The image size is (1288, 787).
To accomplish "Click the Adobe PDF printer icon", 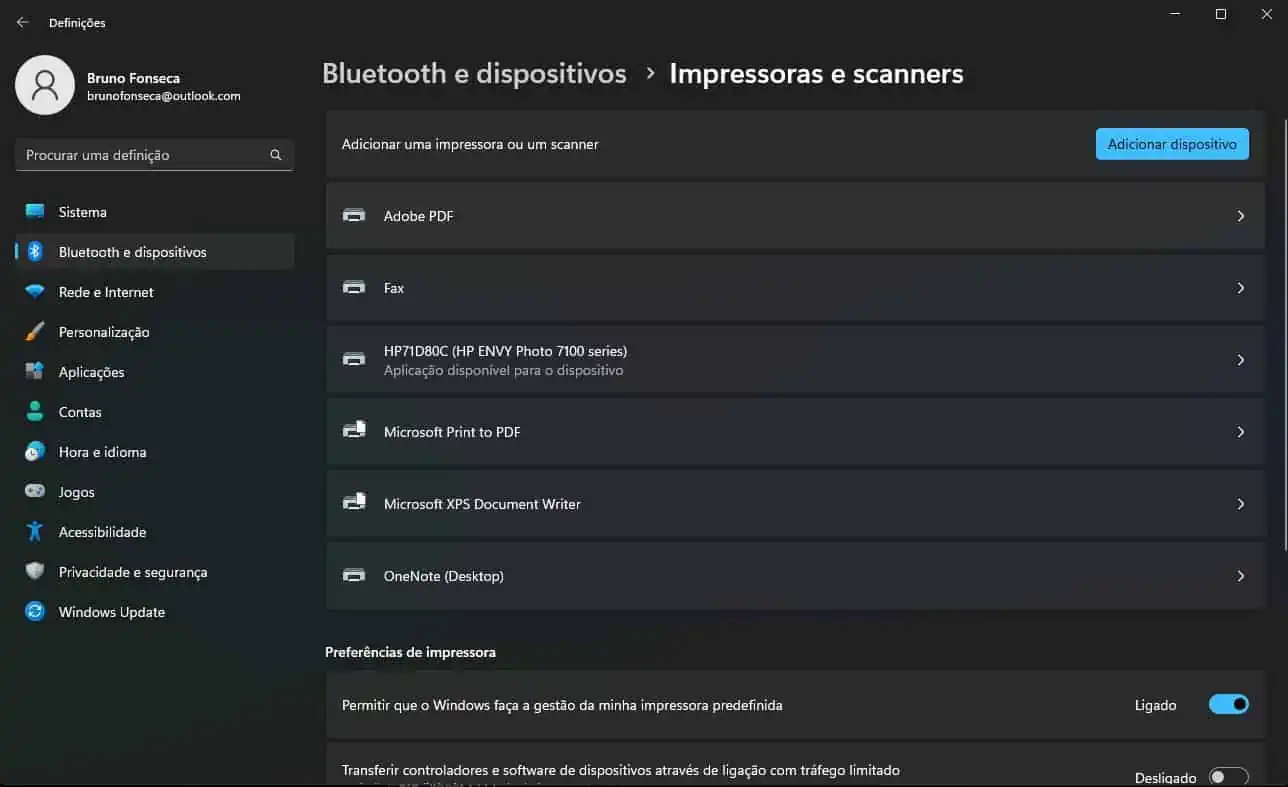I will pyautogui.click(x=354, y=216).
